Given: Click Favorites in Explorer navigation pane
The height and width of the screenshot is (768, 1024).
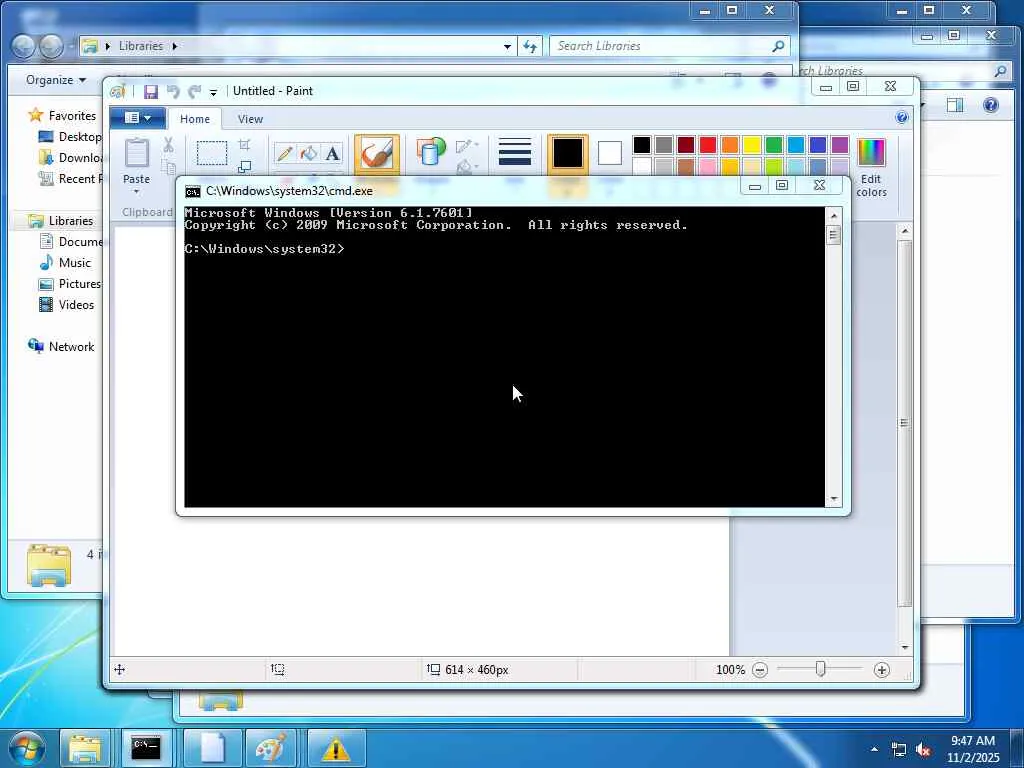Looking at the screenshot, I should click(72, 116).
